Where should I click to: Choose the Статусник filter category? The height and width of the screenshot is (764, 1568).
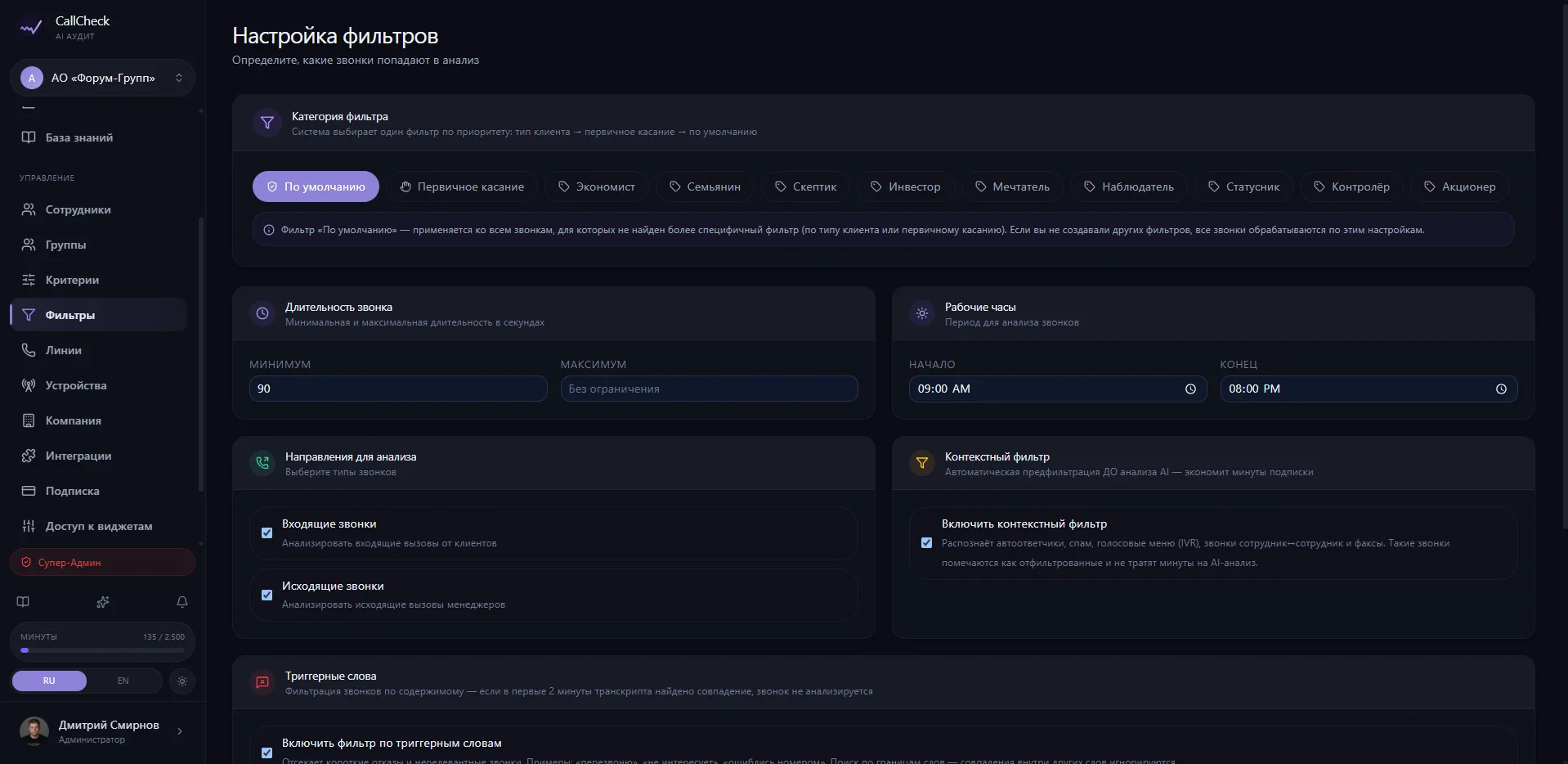[x=1244, y=187]
